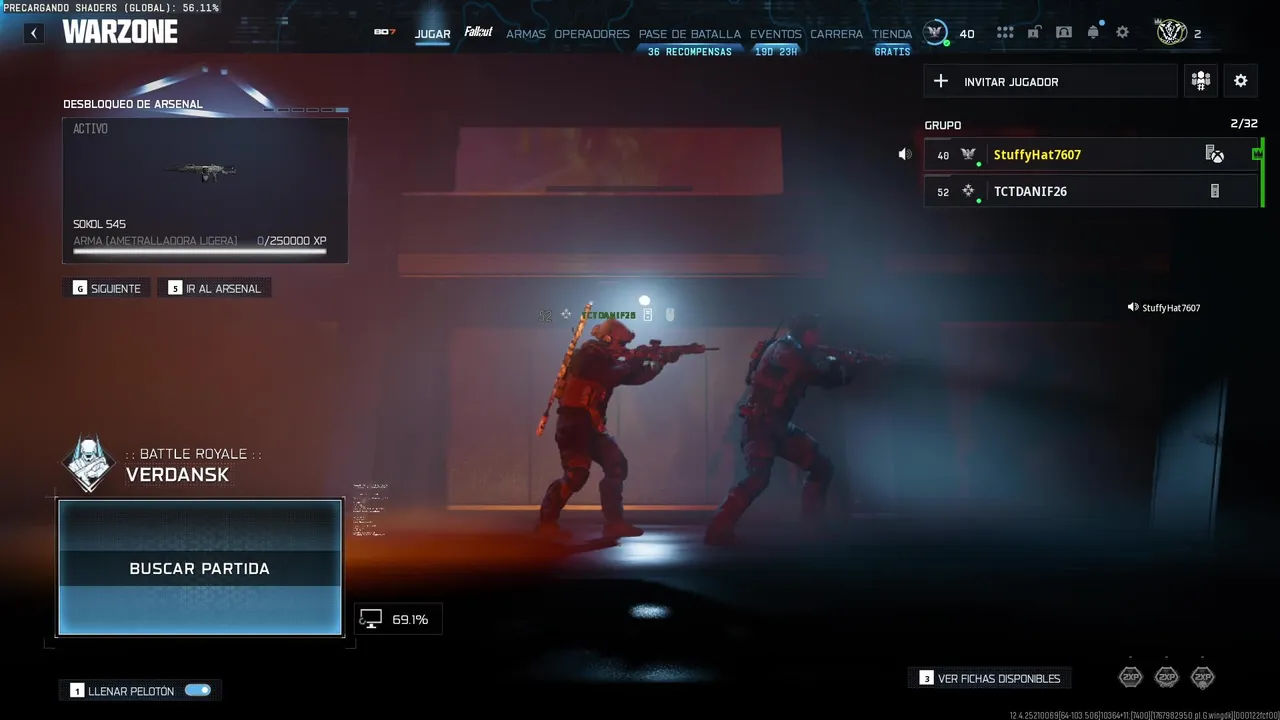Open the player rank emblem level 40
Screen dimensions: 1280x720
coord(935,33)
